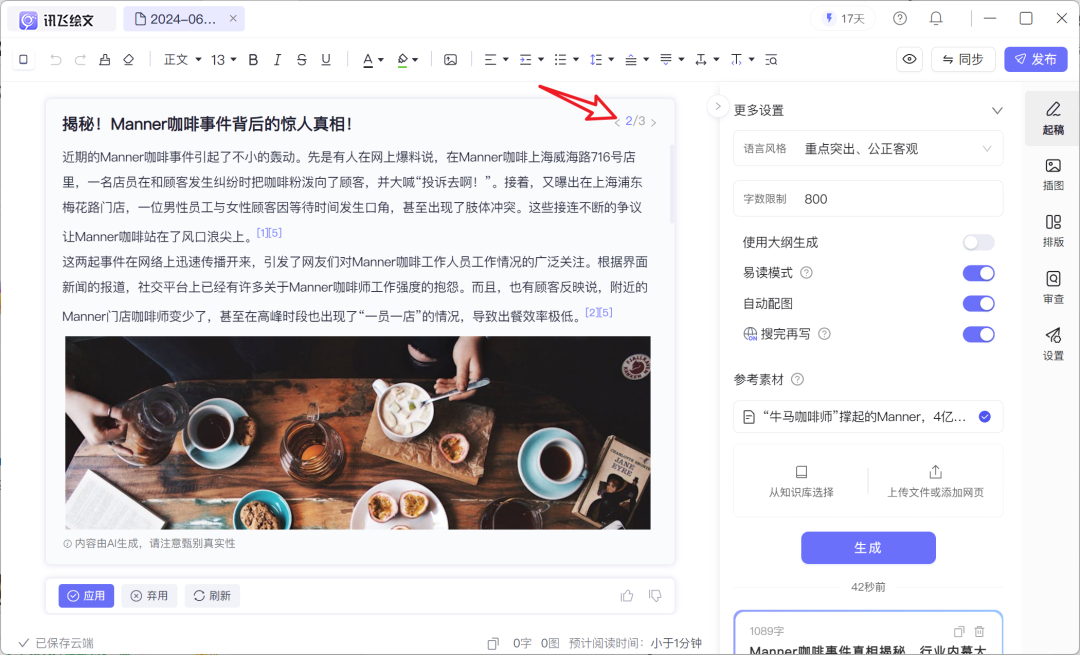Click the 同步 sync button
Screen dimensions: 1080x655
point(963,59)
